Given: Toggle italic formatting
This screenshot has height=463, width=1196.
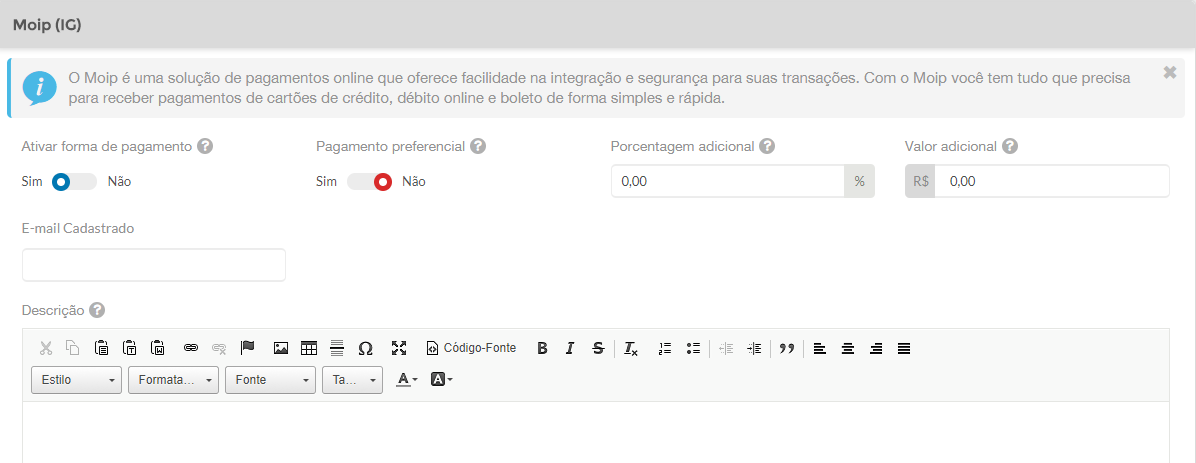Looking at the screenshot, I should pyautogui.click(x=570, y=349).
